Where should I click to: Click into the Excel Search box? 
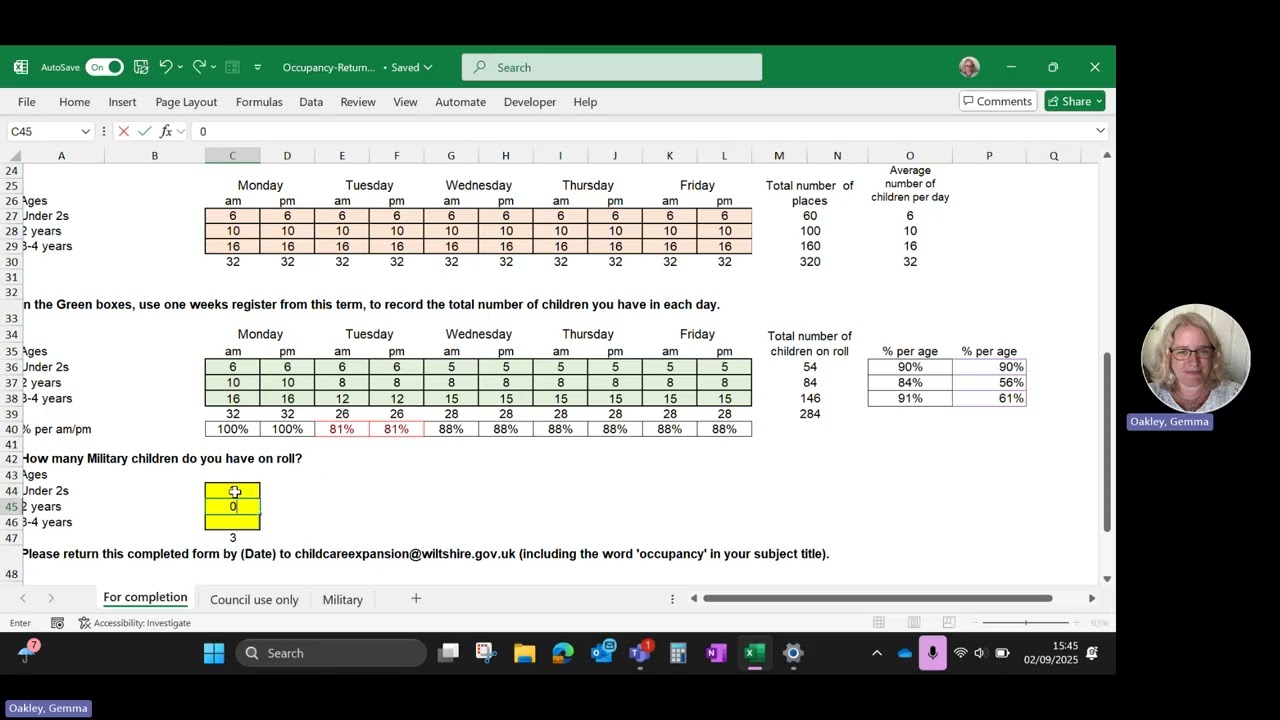612,67
